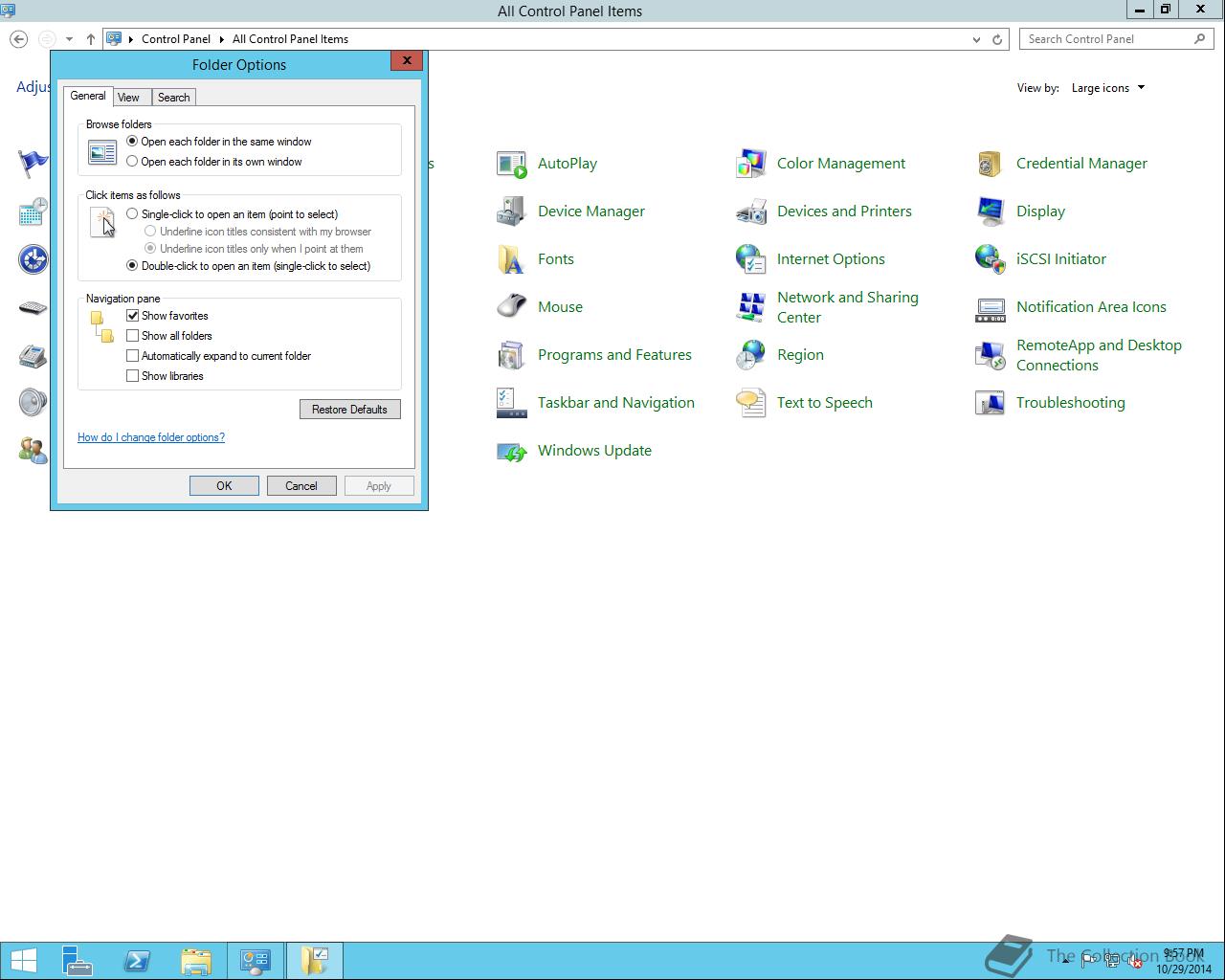1225x980 pixels.
Task: Click the taskbar clock and date
Action: [x=1184, y=961]
